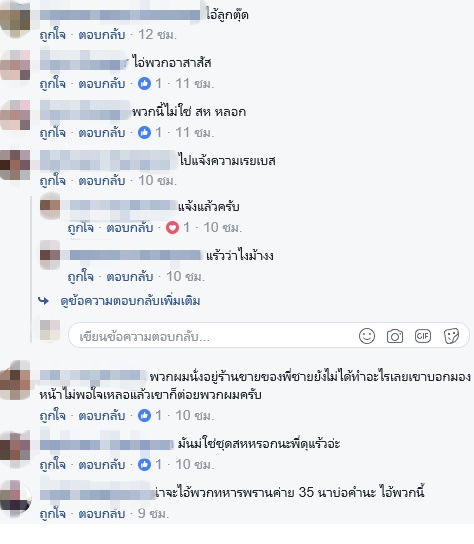This screenshot has width=474, height=544.
Task: Click the reply arrow icon beside ดูข้อความตอบกลับเพิ่มเติม
Action: coord(43,300)
